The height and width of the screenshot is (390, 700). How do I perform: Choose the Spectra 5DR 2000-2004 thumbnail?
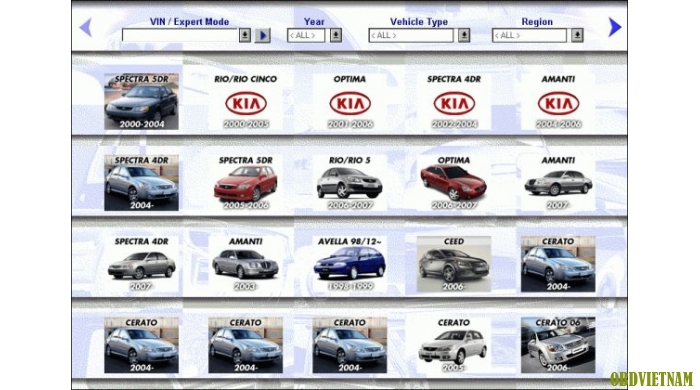point(142,102)
